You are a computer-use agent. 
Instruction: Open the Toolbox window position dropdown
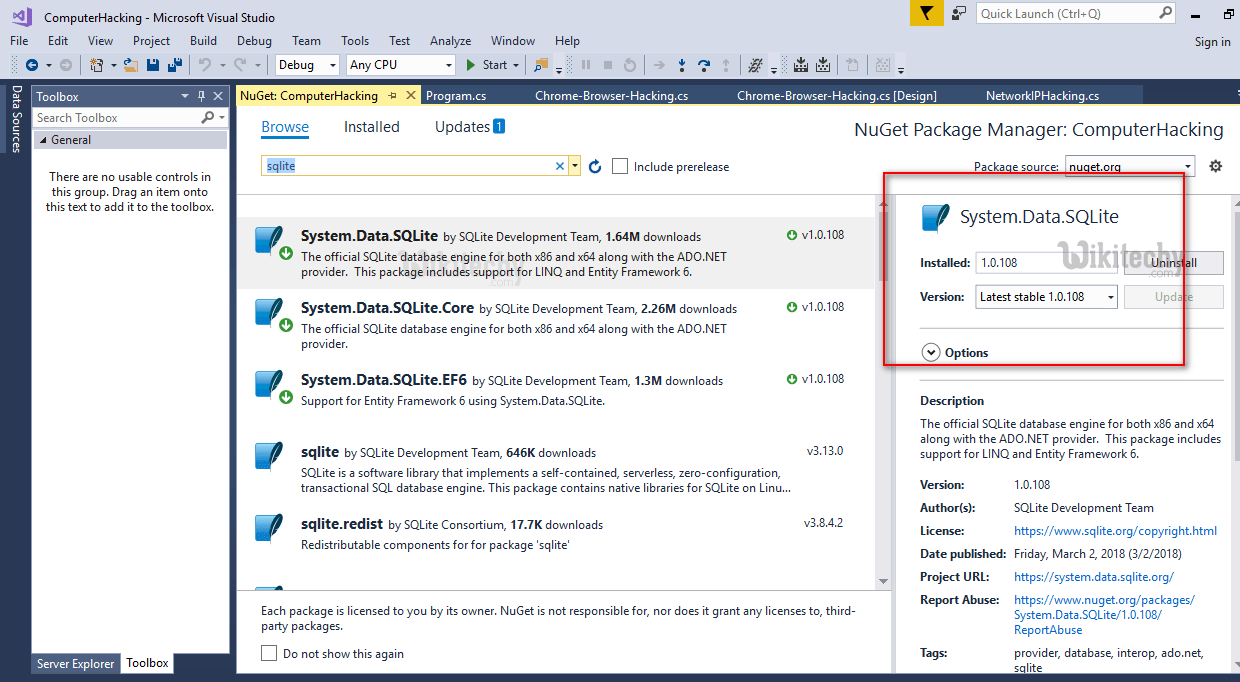click(185, 96)
